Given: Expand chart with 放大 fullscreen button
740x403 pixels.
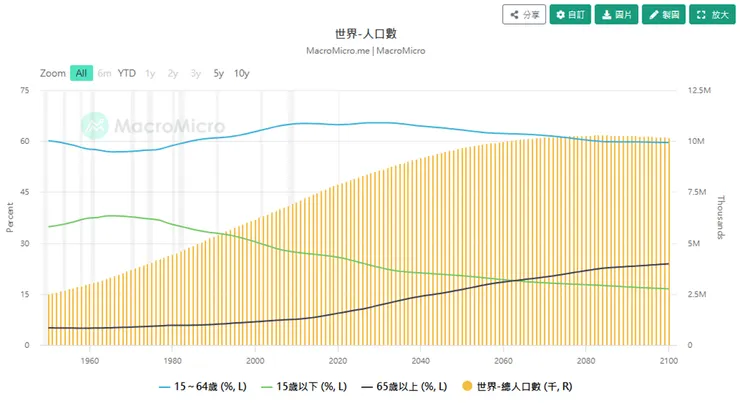Looking at the screenshot, I should (712, 15).
